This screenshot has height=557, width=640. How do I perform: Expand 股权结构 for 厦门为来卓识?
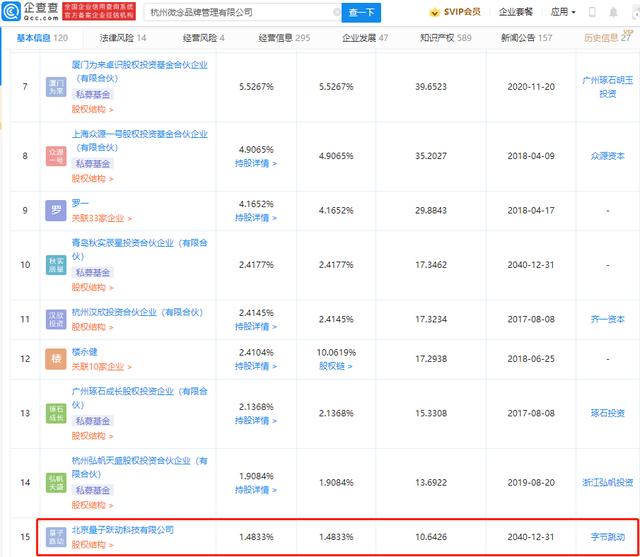point(92,109)
